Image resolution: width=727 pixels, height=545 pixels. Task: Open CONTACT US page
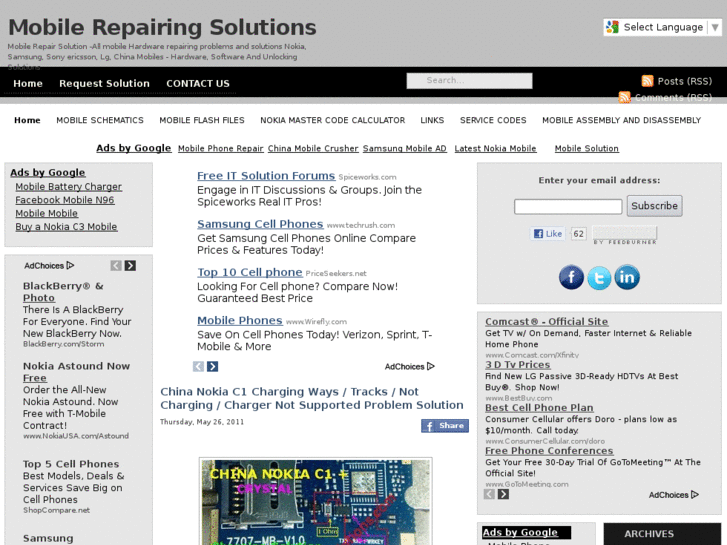click(198, 83)
